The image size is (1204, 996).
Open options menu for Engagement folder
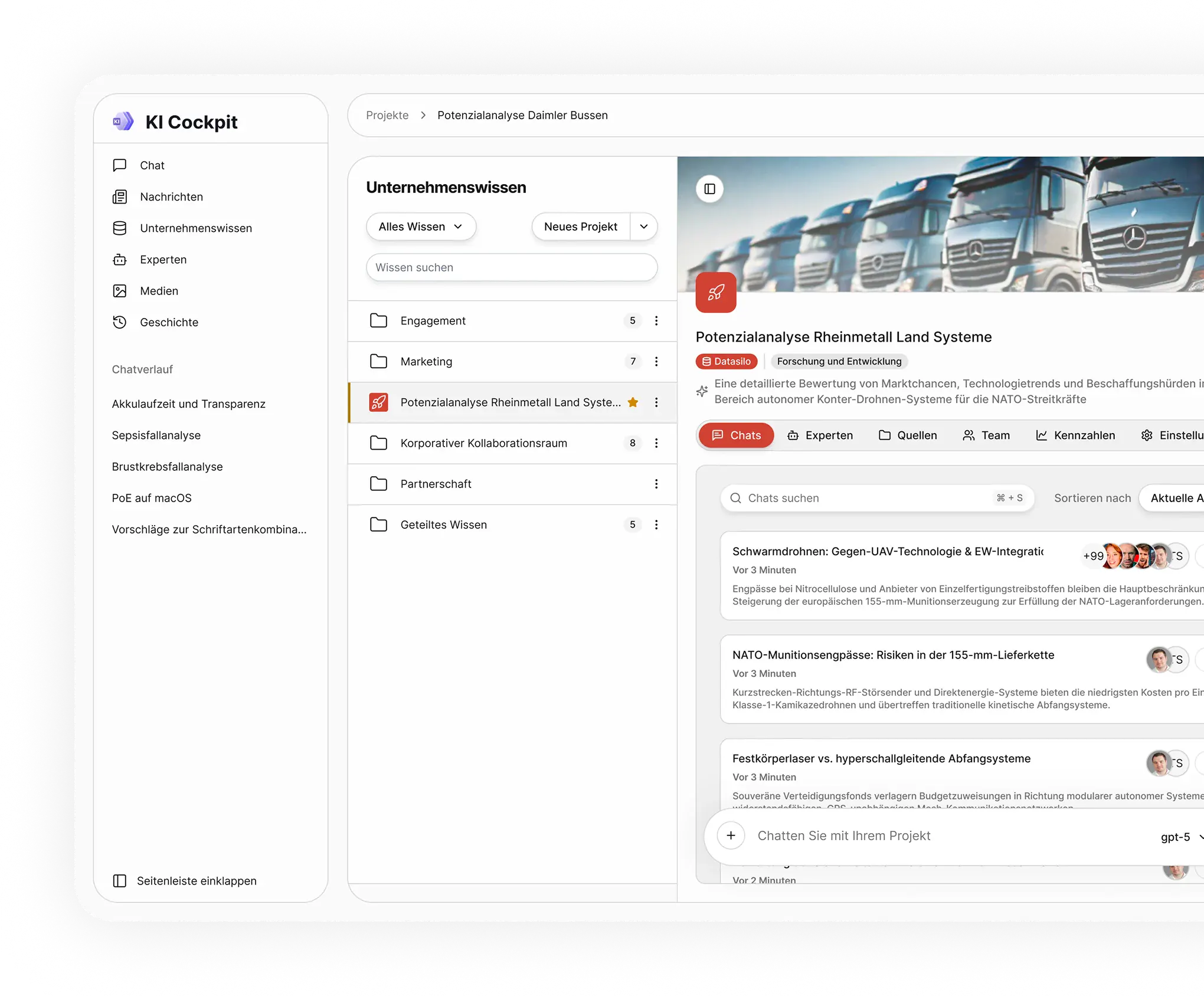(656, 320)
